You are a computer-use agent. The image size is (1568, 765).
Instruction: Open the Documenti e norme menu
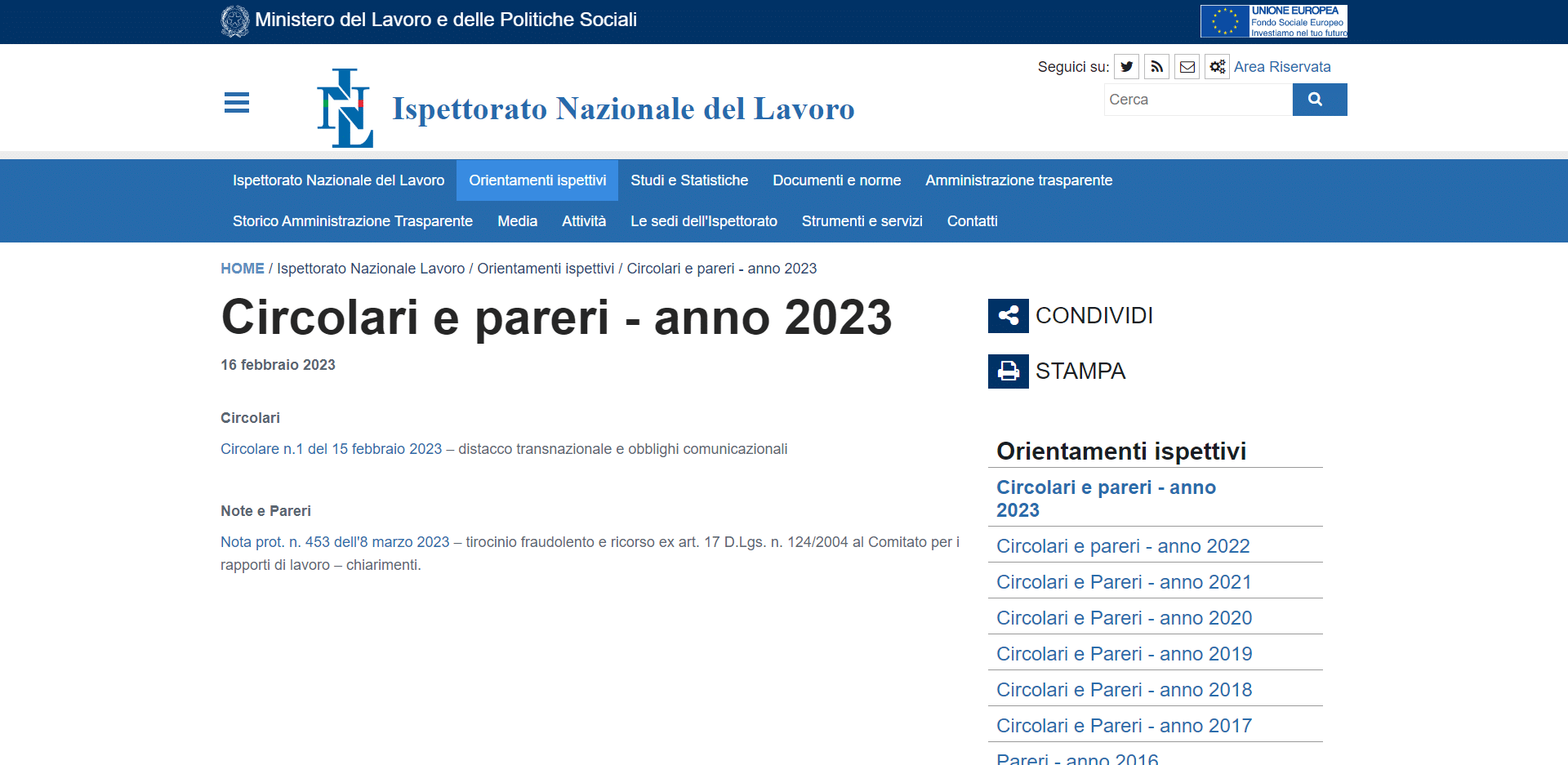836,180
